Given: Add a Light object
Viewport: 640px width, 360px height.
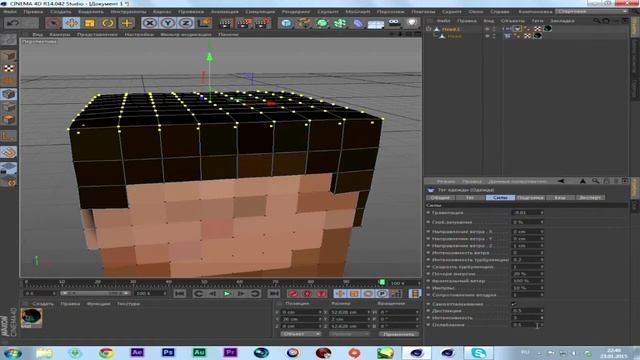Looking at the screenshot, I should tap(412, 23).
